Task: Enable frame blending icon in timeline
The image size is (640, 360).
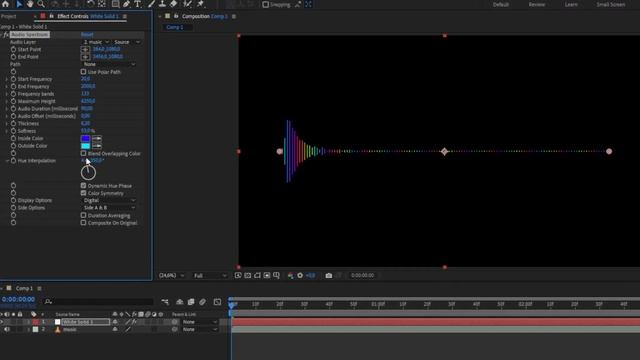Action: tap(191, 302)
